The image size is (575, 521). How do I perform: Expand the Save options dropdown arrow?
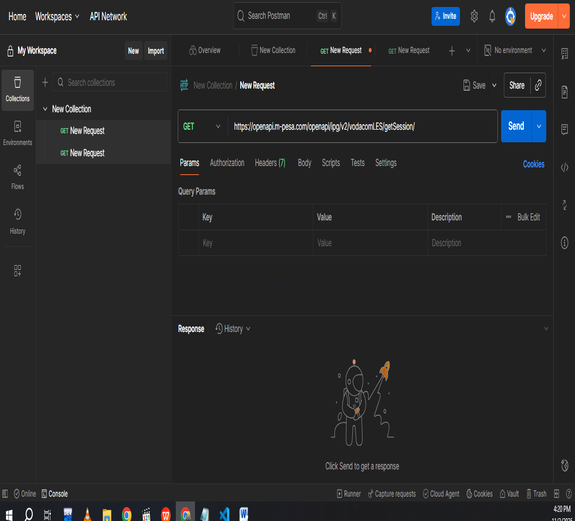(494, 85)
